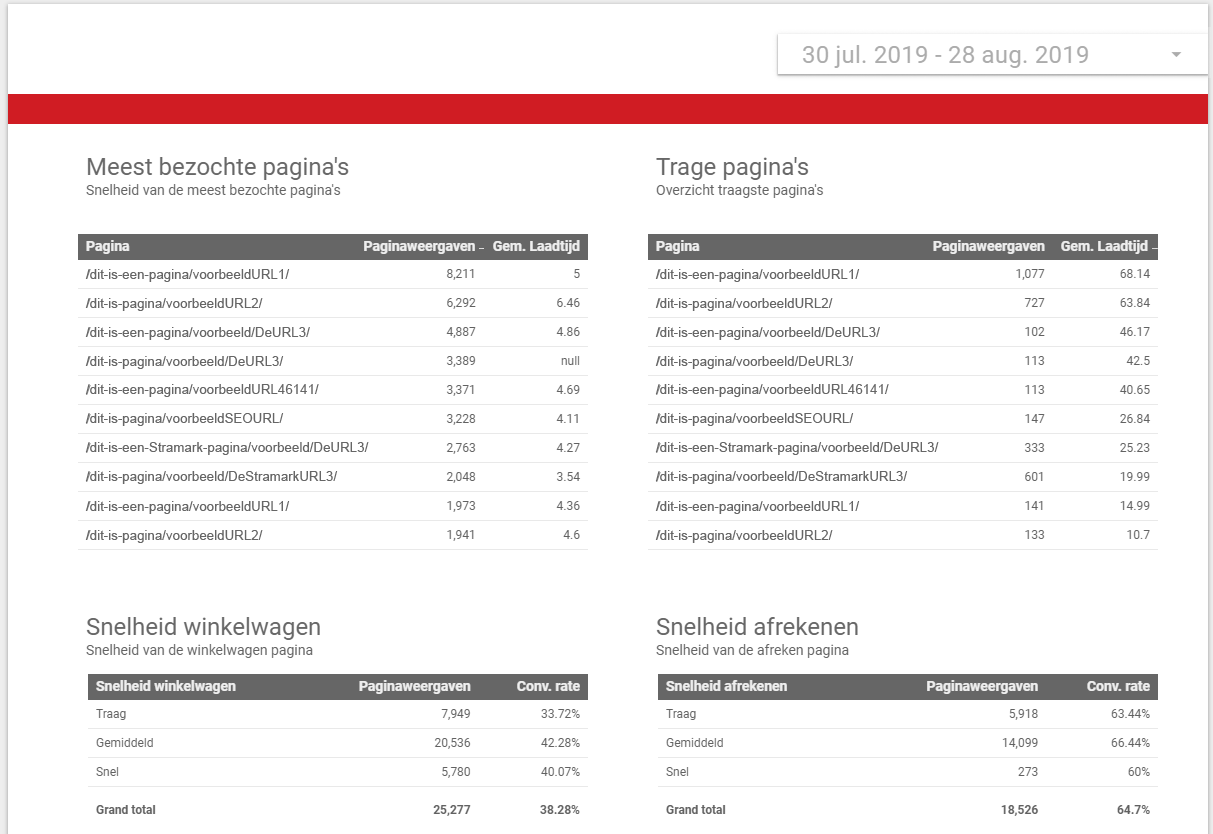Click subtitle Snelheid van de afreken pagina
1213x834 pixels.
[752, 650]
